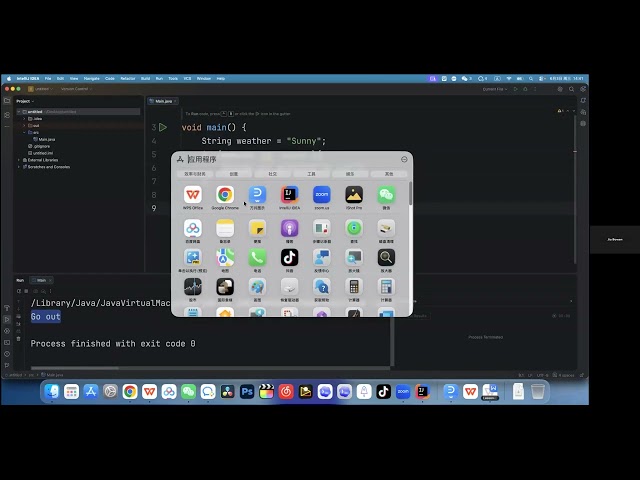The height and width of the screenshot is (480, 640).
Task: Open Notifications bell in right IntelliJ sidebar
Action: coord(583,100)
